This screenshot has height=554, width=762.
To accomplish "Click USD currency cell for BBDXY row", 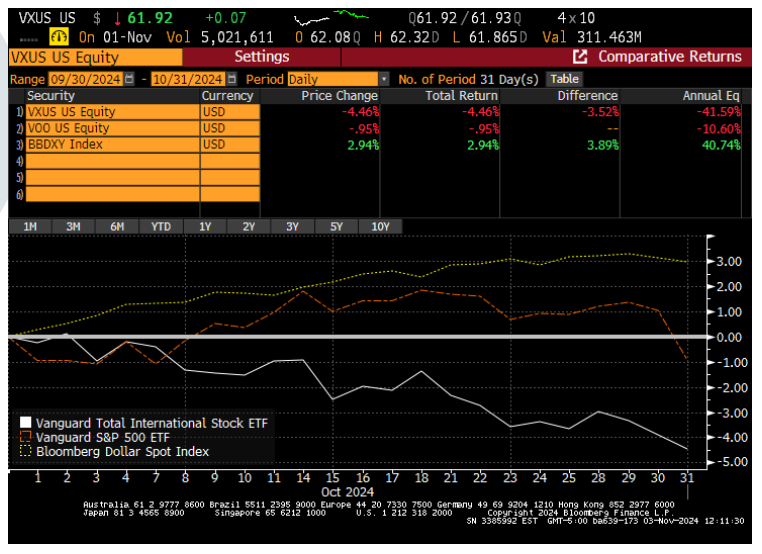I will 230,144.
